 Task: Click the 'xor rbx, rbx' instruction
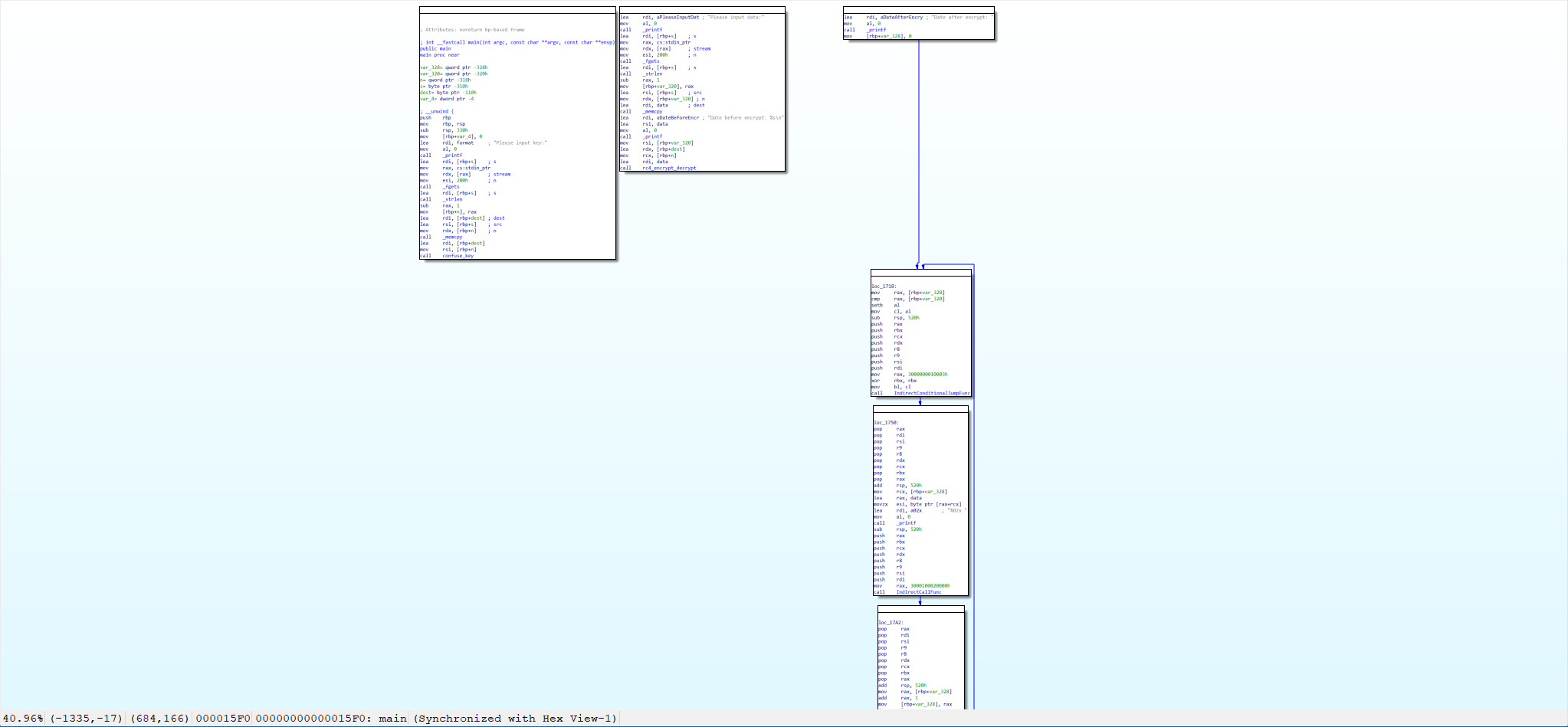894,380
